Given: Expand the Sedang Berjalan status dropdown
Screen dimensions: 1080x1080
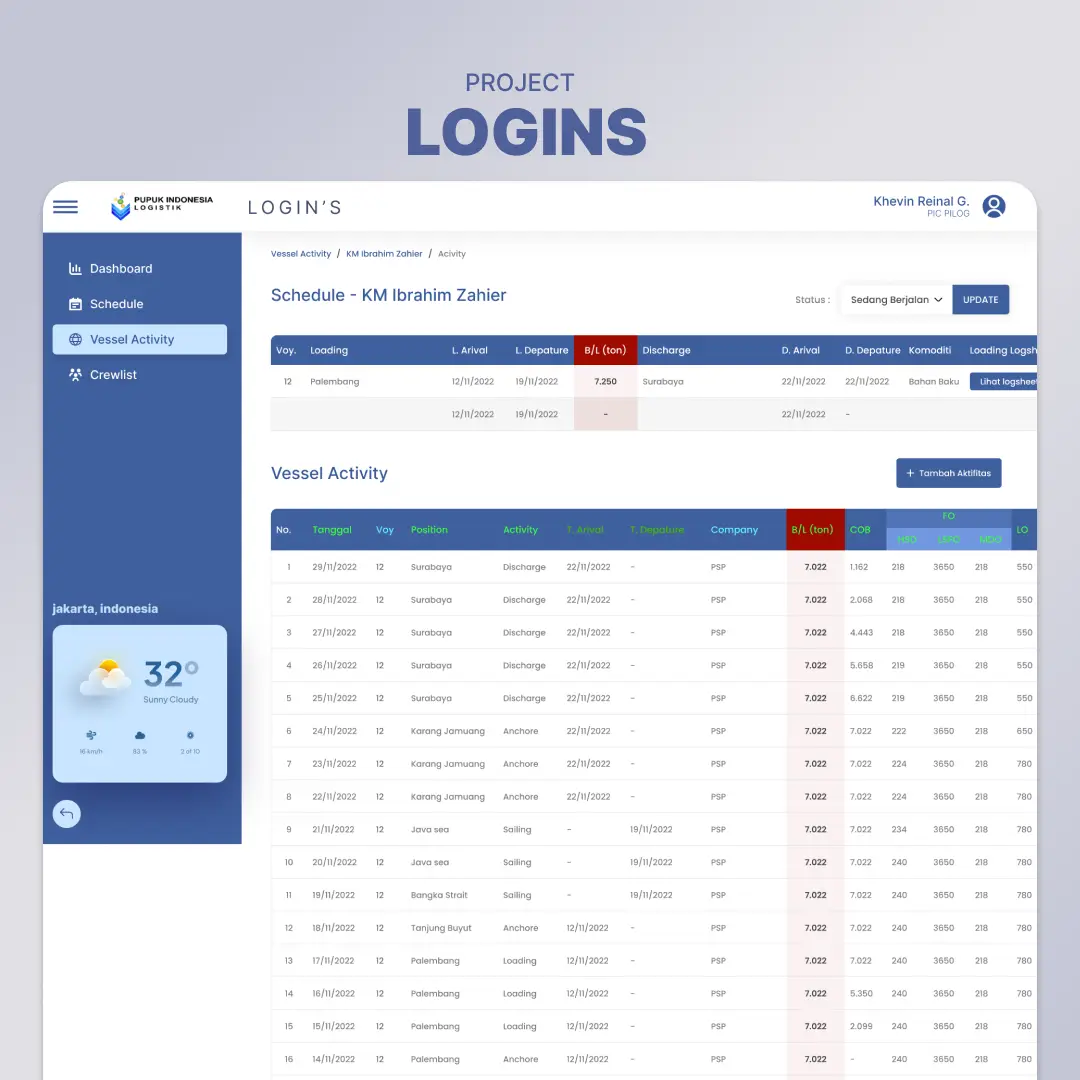Looking at the screenshot, I should pos(896,300).
